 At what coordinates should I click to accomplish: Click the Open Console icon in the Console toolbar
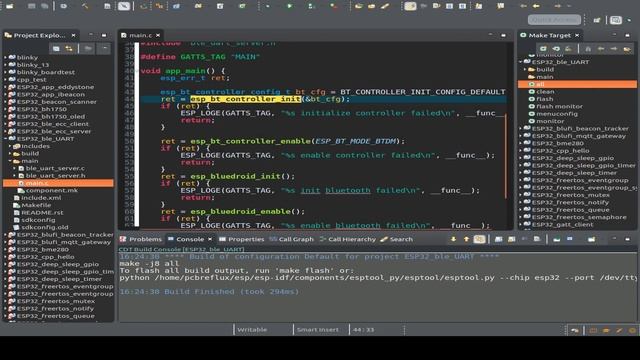coord(591,239)
